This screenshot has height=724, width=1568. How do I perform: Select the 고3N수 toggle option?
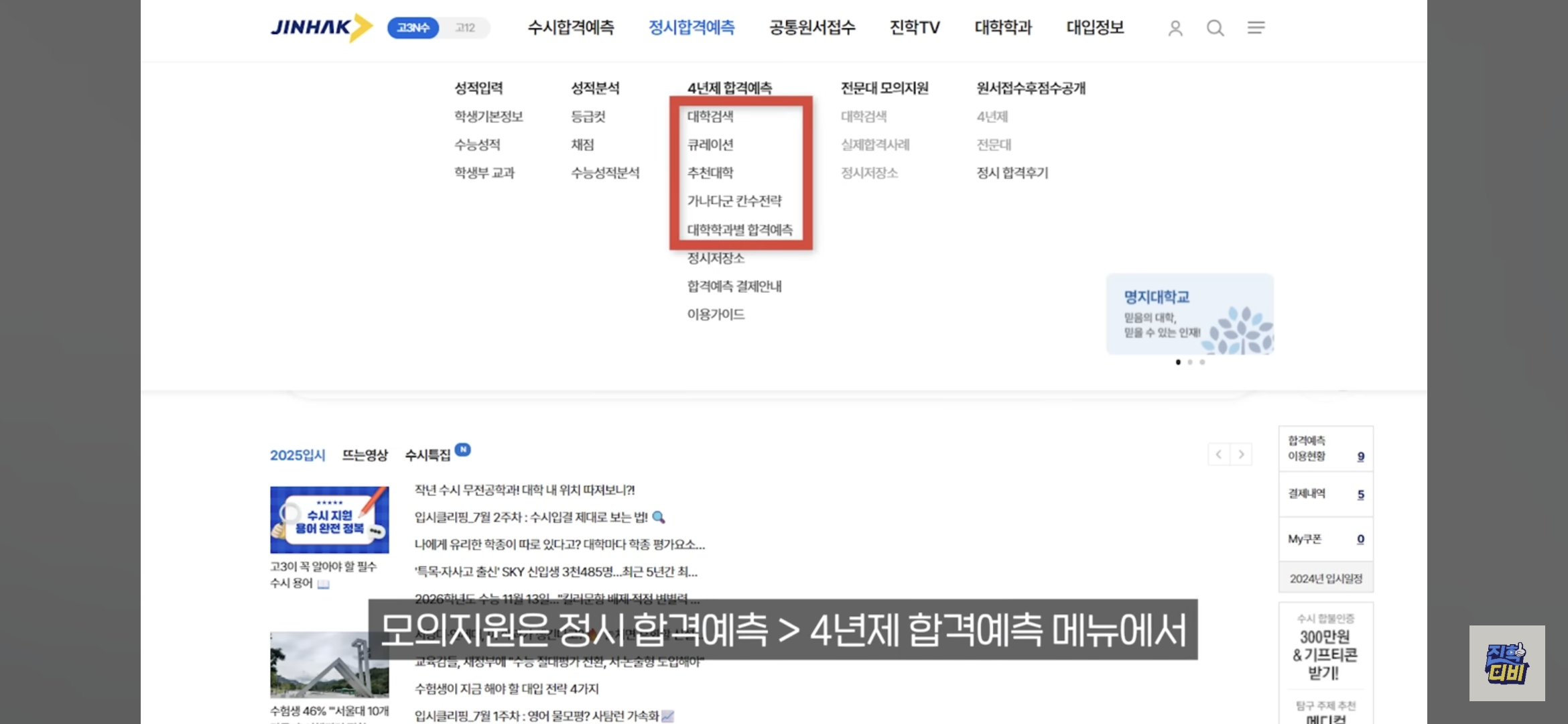point(413,27)
